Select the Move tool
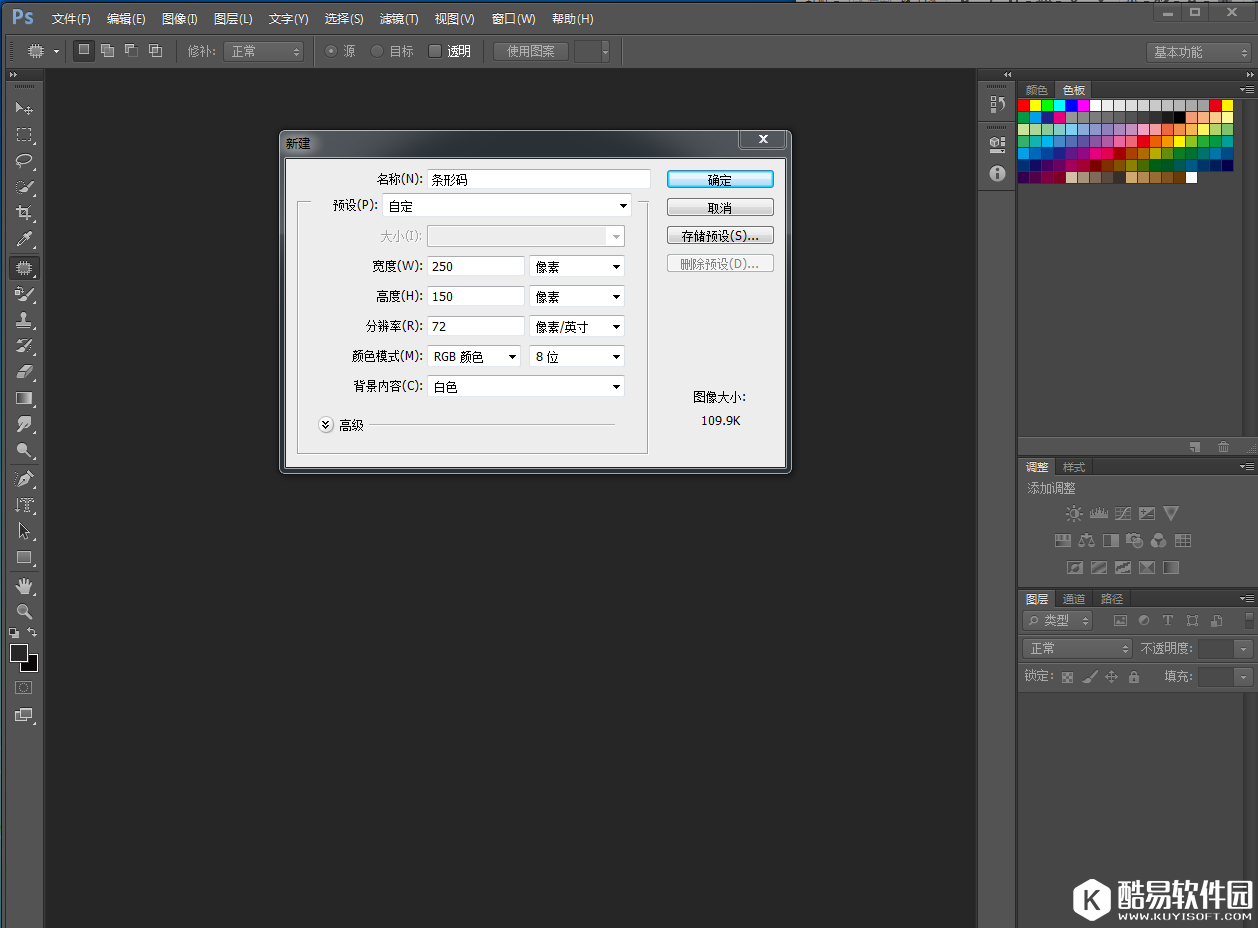This screenshot has width=1258, height=928. pos(24,108)
